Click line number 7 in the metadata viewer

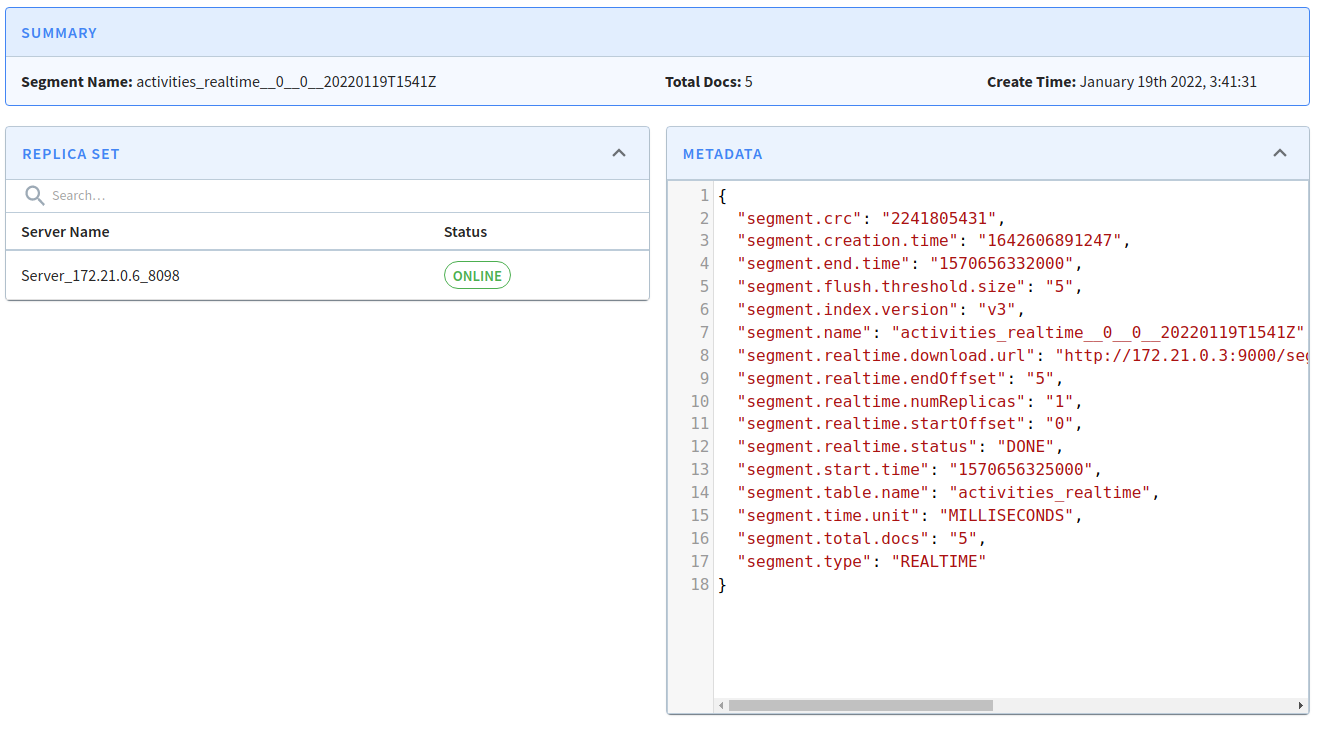coord(702,332)
